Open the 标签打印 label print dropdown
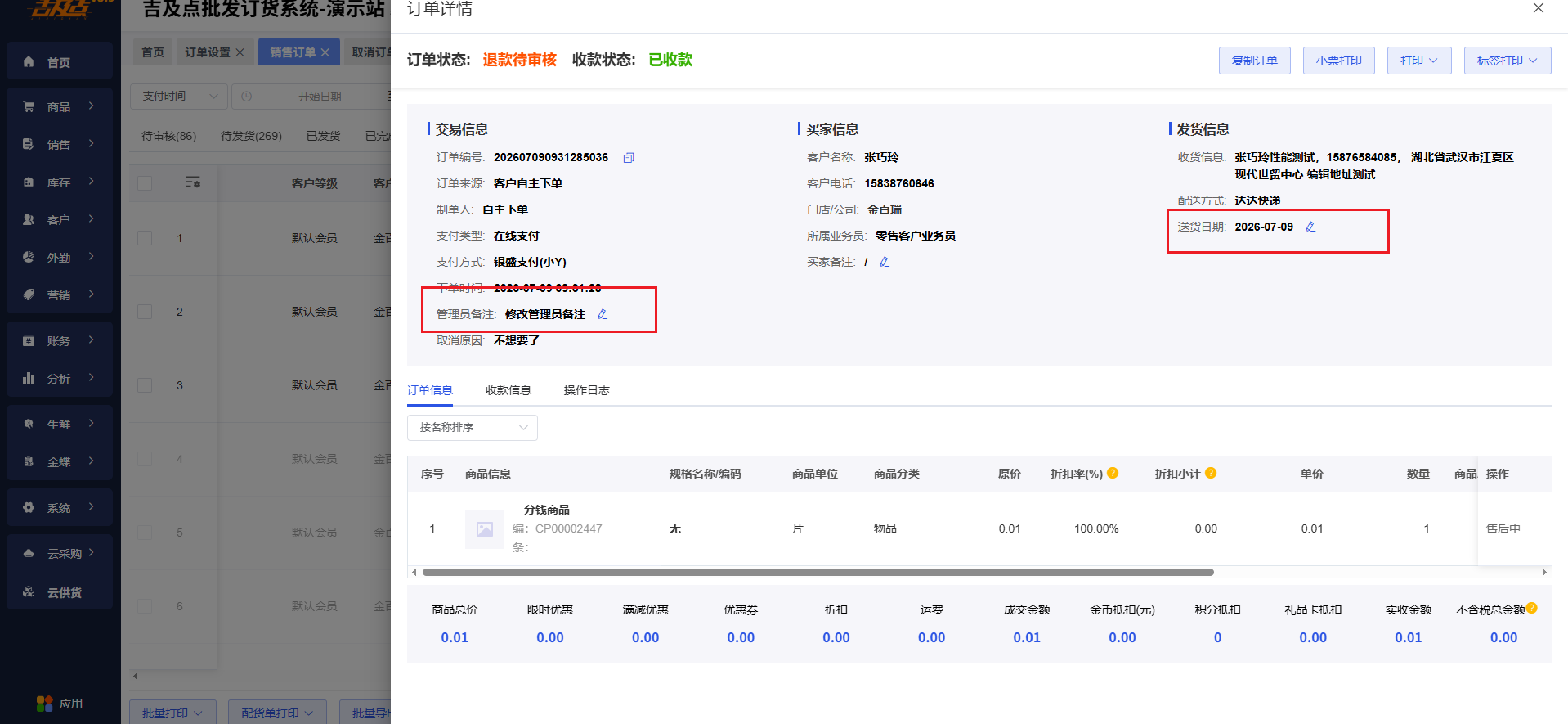Screen dimensions: 1568x724 (x=1507, y=61)
